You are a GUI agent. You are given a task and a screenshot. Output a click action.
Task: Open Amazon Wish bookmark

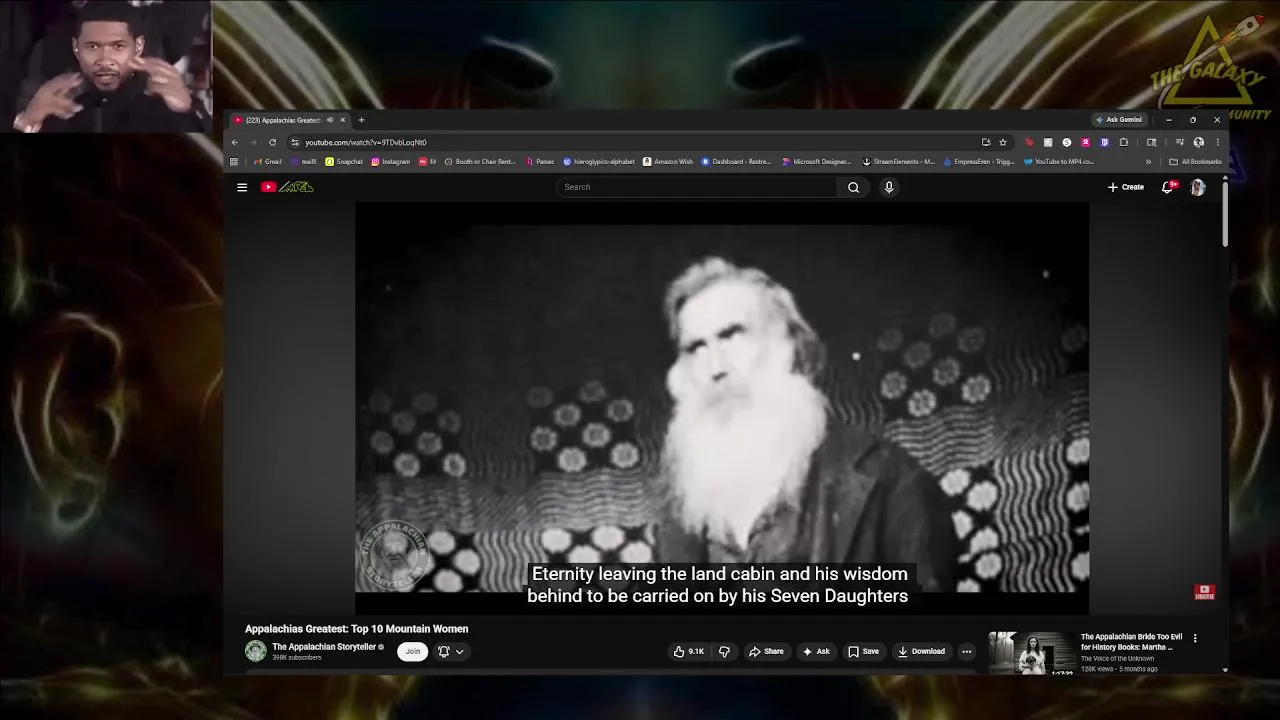point(668,161)
